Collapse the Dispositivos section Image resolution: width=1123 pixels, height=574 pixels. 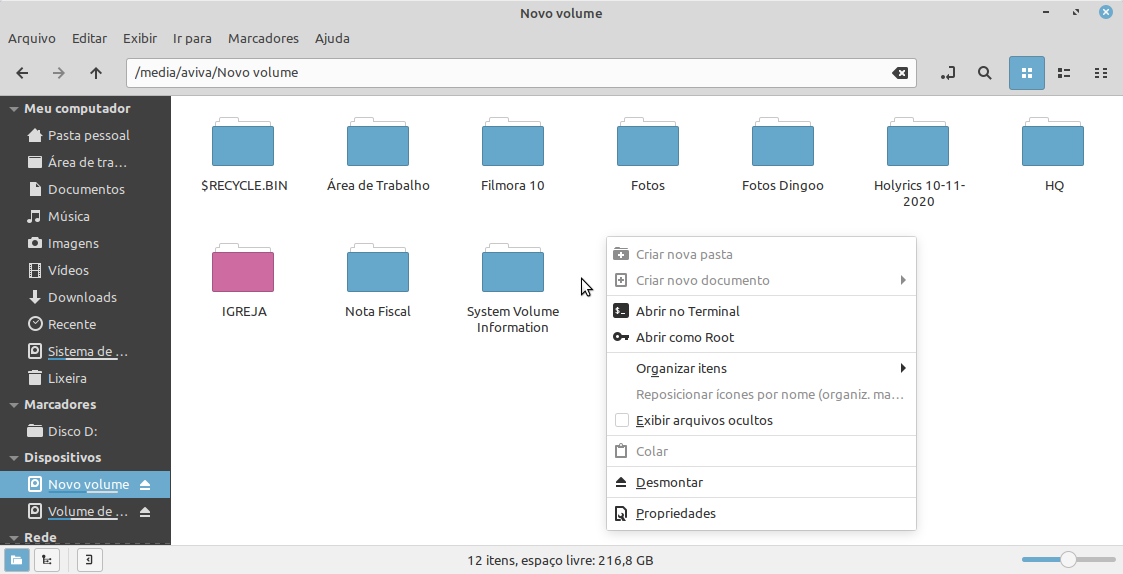pos(14,458)
